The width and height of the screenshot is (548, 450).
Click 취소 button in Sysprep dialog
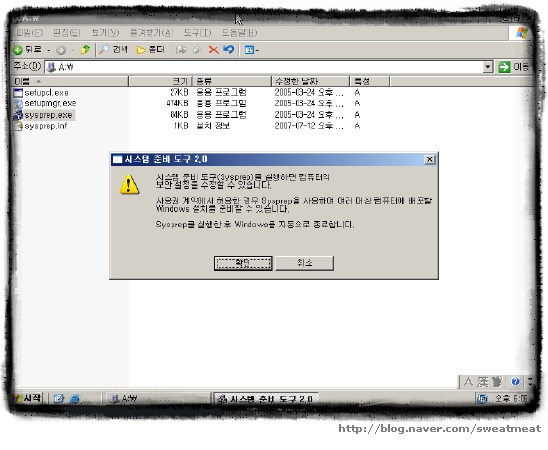304,263
